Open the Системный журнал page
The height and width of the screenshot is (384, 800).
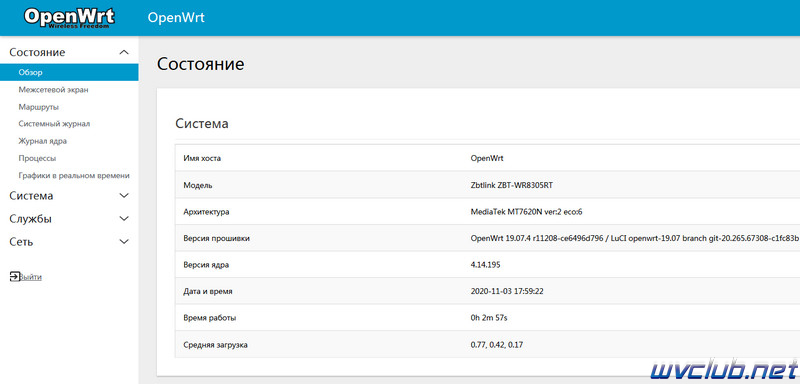click(54, 124)
